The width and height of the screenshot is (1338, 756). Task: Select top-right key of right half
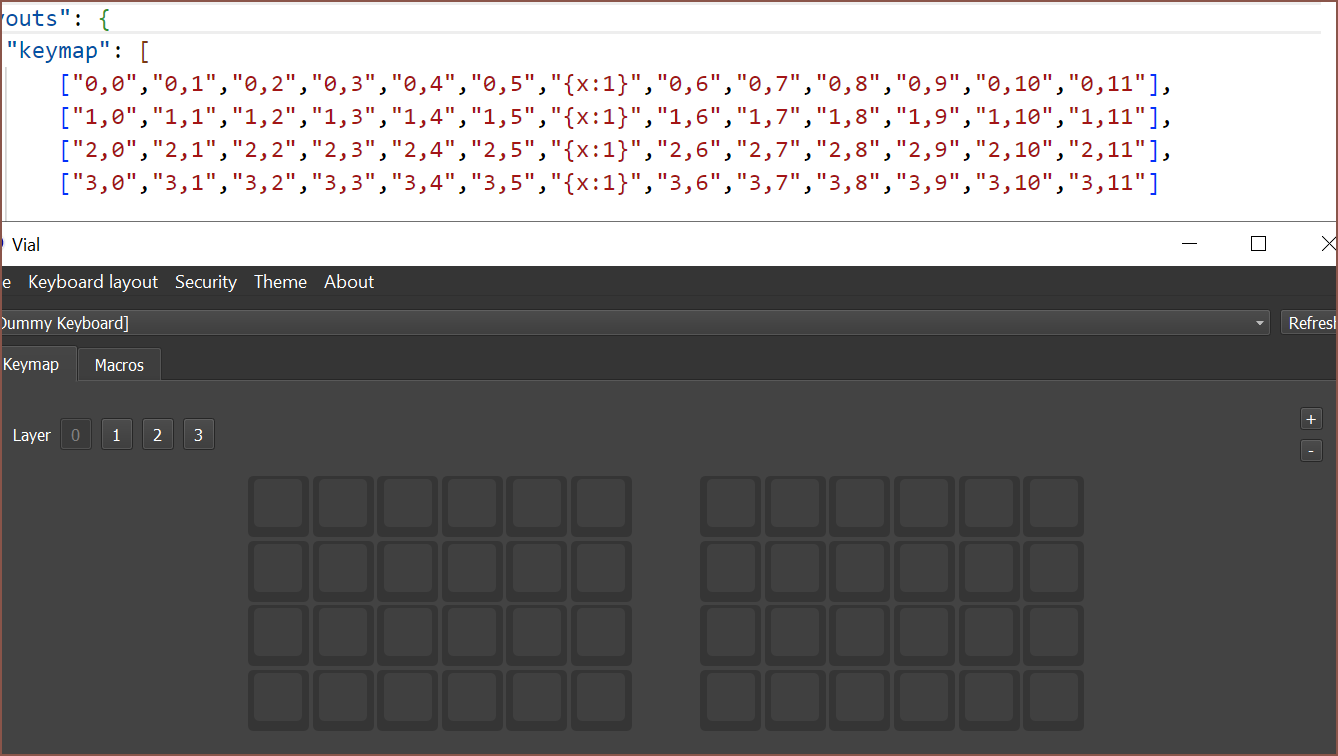tap(1053, 506)
